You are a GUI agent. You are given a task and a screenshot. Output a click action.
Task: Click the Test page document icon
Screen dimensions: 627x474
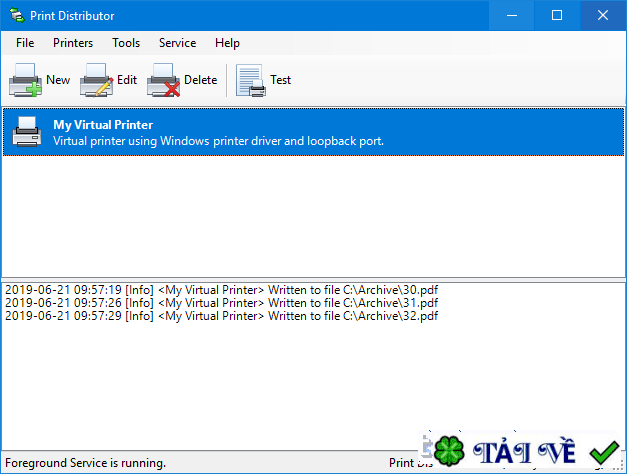click(251, 80)
